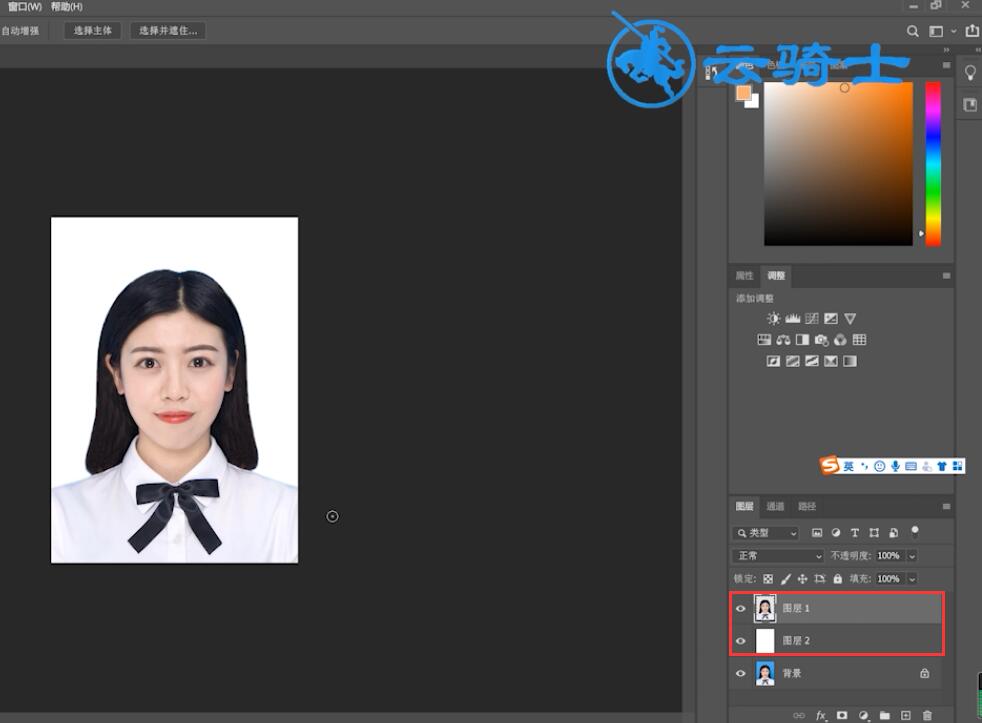Add an Invert adjustment layer
The image size is (982, 723).
[x=773, y=362]
